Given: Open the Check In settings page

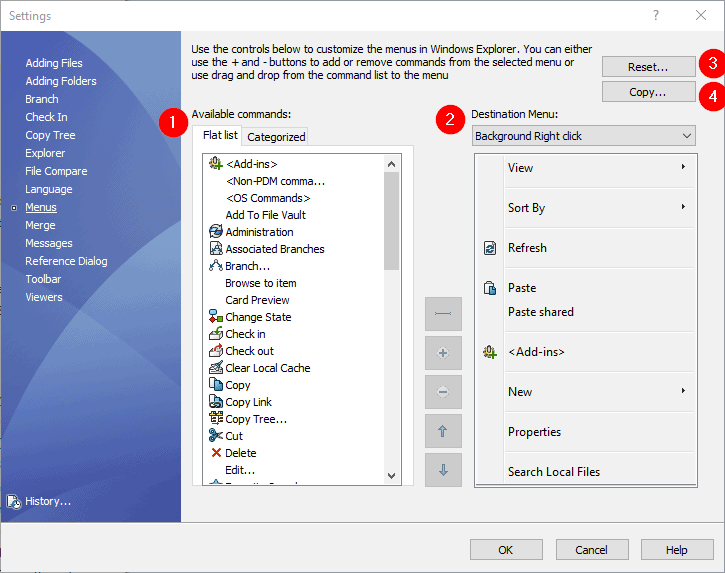Looking at the screenshot, I should (46, 117).
